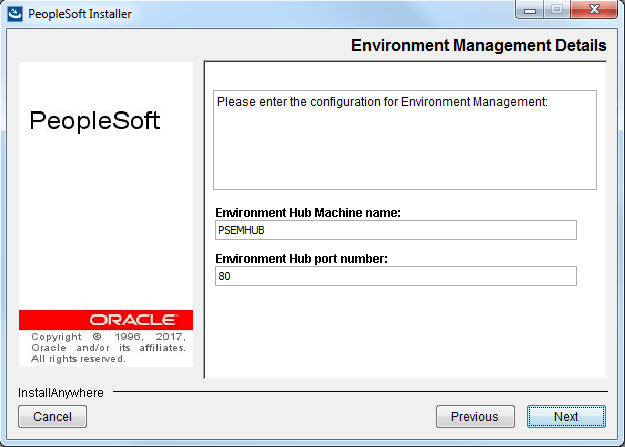Close the installer window with X
625x447 pixels.
pyautogui.click(x=594, y=9)
